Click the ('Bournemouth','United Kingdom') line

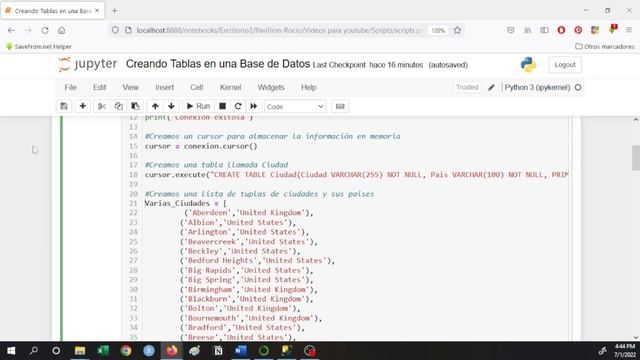pyautogui.click(x=251, y=318)
